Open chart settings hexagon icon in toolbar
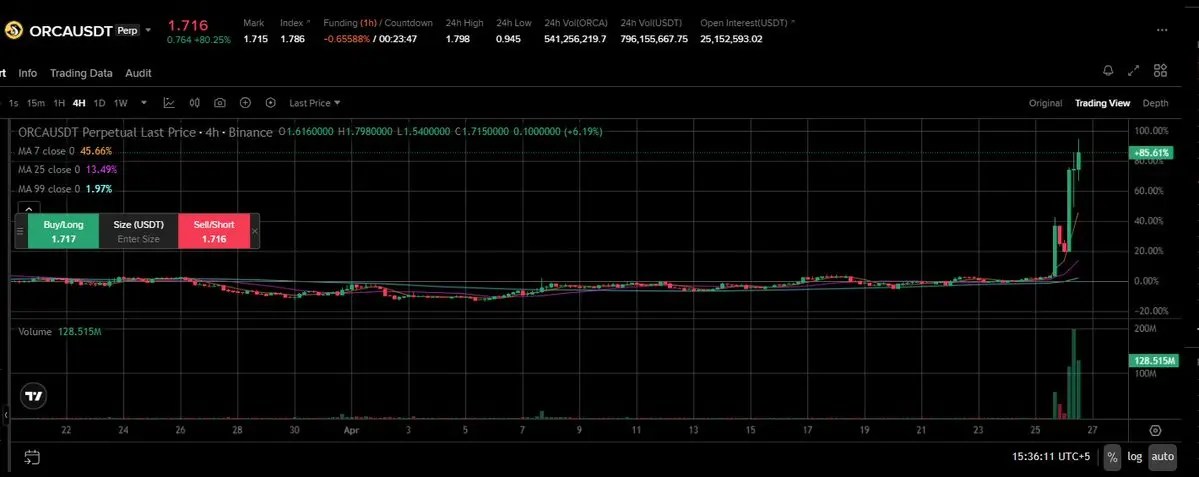This screenshot has height=477, width=1199. tap(271, 102)
